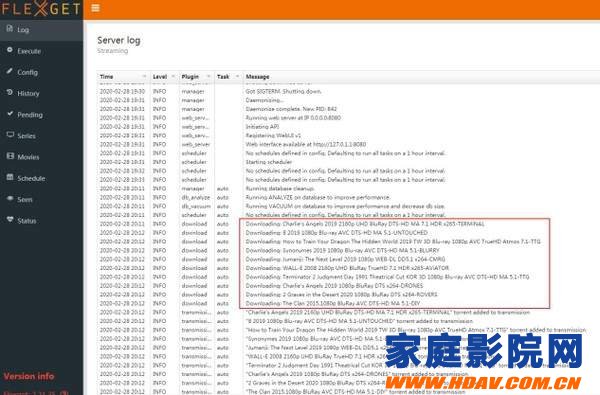600x395 pixels.
Task: Open the Task column menu arrow
Action: [237, 77]
